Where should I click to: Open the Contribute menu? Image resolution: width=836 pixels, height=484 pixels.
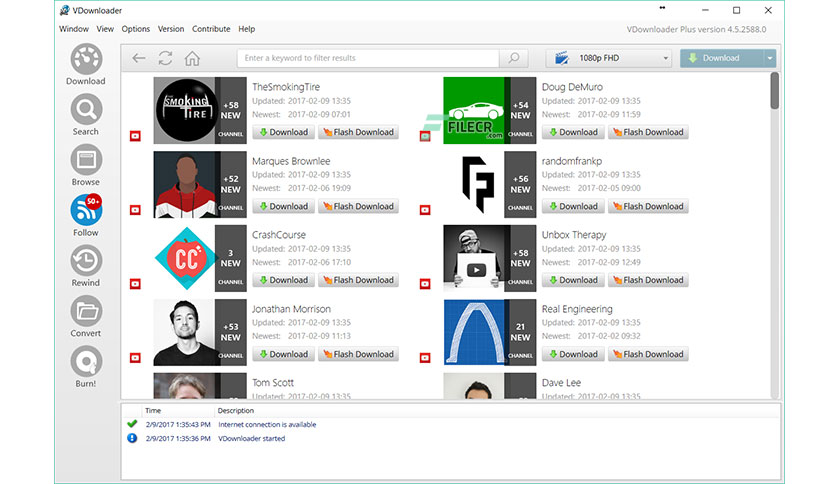click(x=211, y=29)
